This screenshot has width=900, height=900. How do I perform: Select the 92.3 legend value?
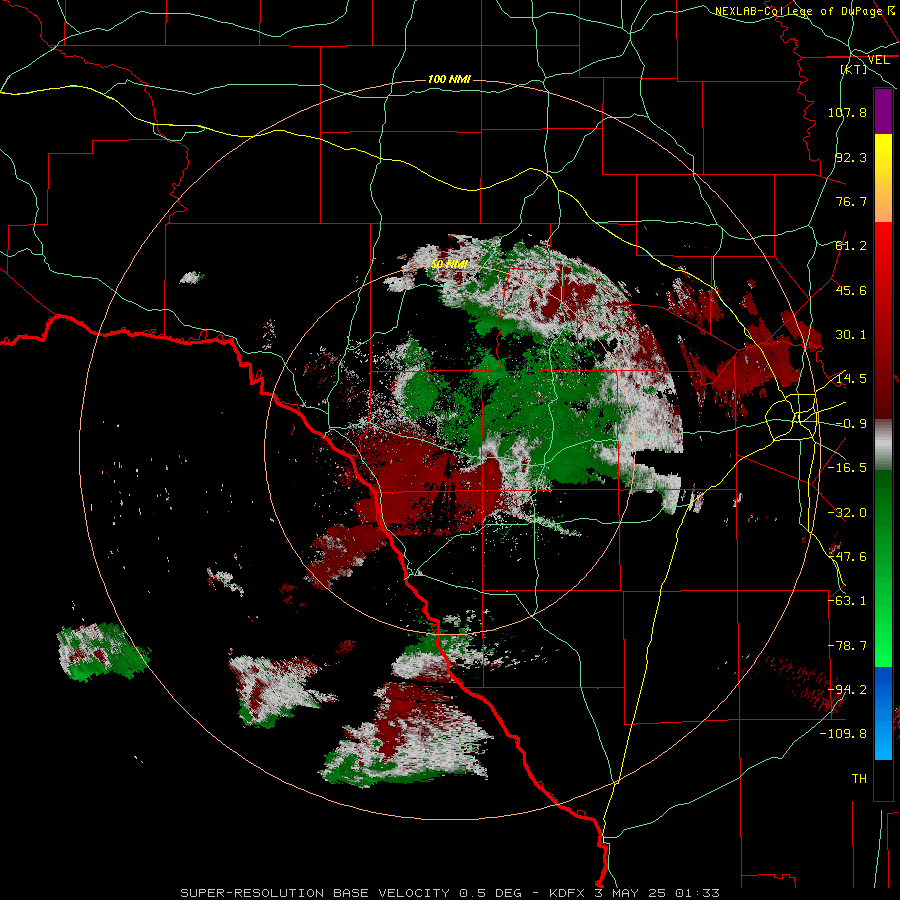851,157
